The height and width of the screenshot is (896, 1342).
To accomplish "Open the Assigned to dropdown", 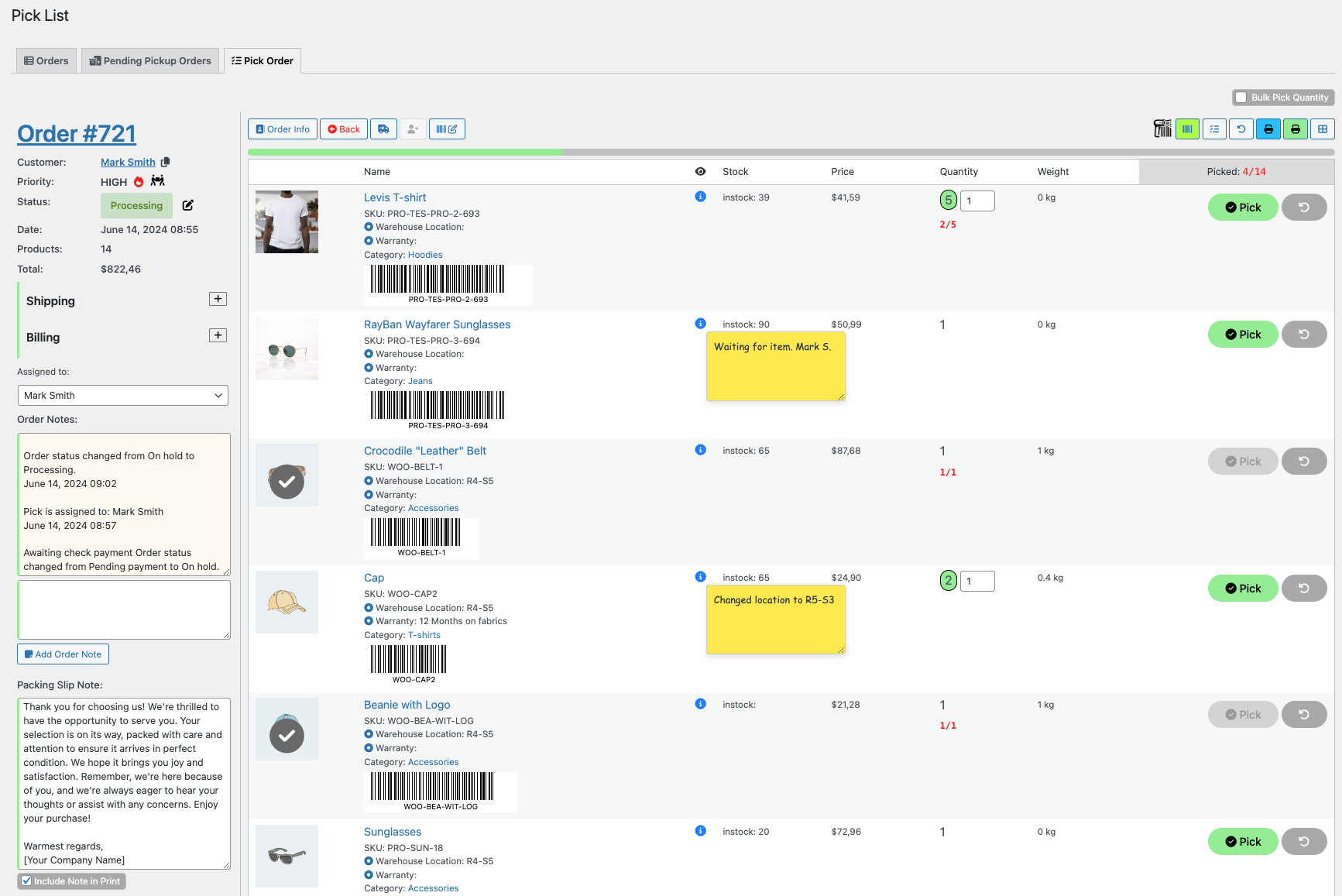I will 122,395.
